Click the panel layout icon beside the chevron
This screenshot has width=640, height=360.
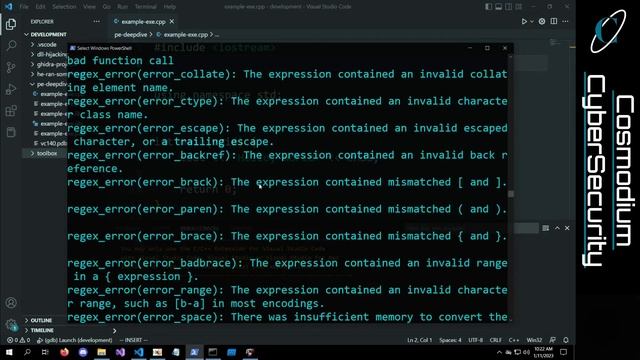(546, 228)
